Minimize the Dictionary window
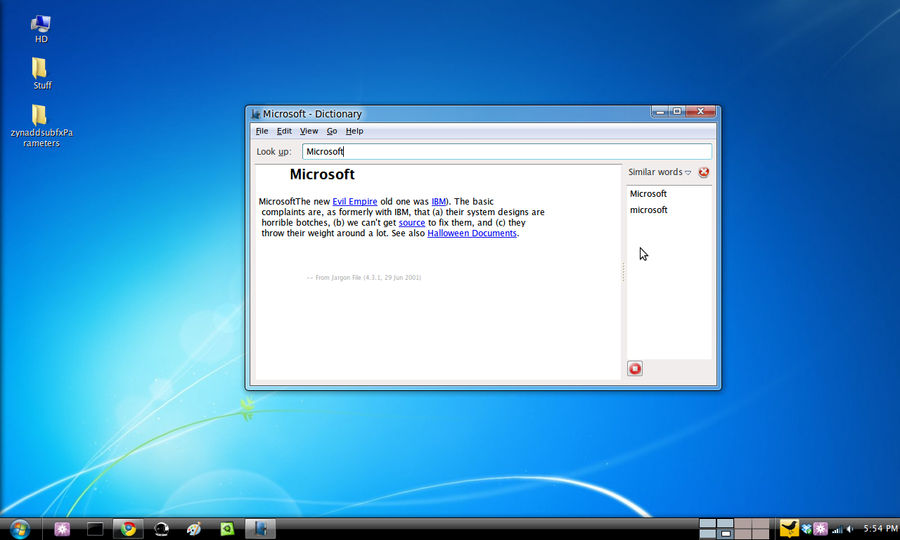The image size is (900, 540). [x=660, y=111]
